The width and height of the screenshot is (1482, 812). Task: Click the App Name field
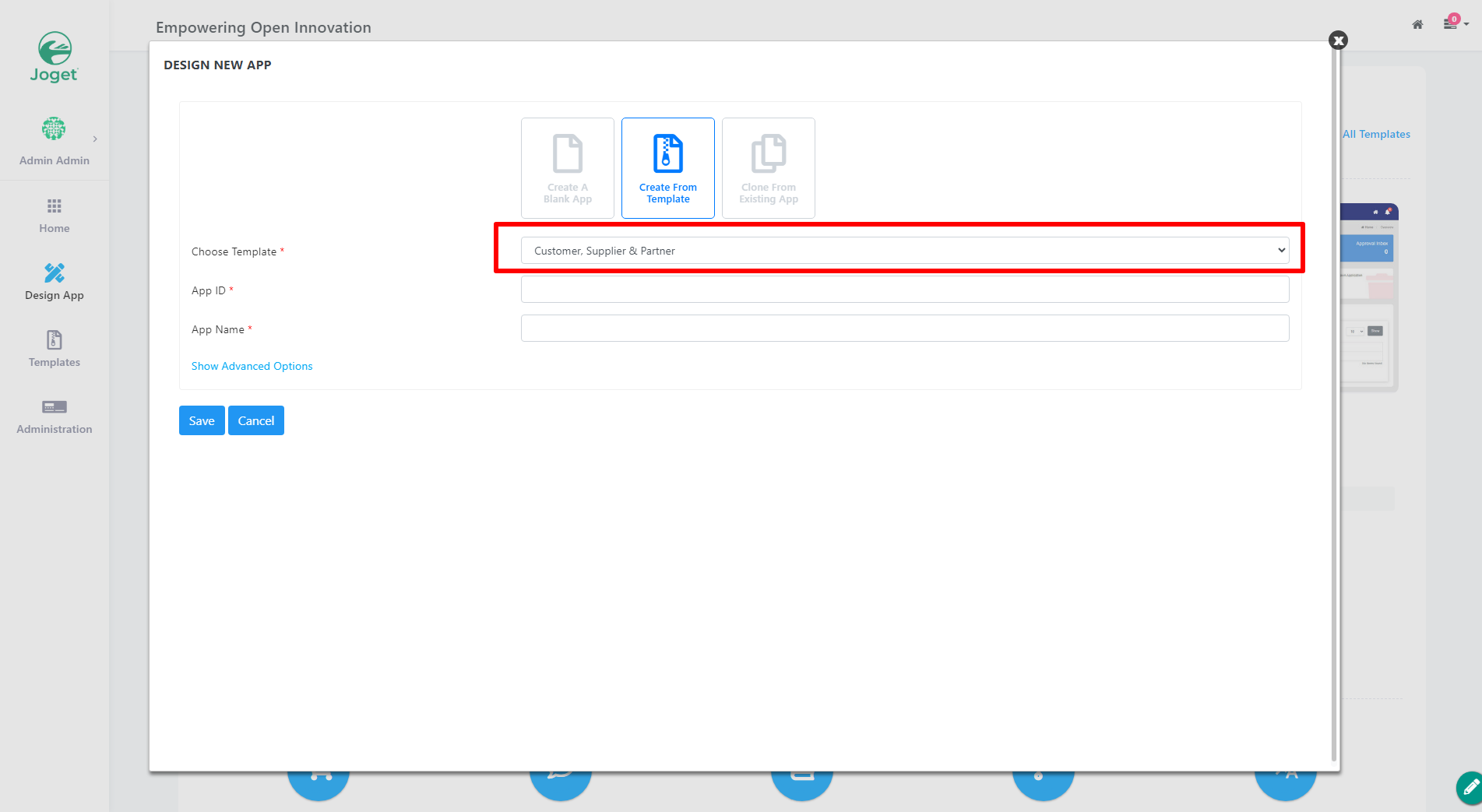click(905, 329)
